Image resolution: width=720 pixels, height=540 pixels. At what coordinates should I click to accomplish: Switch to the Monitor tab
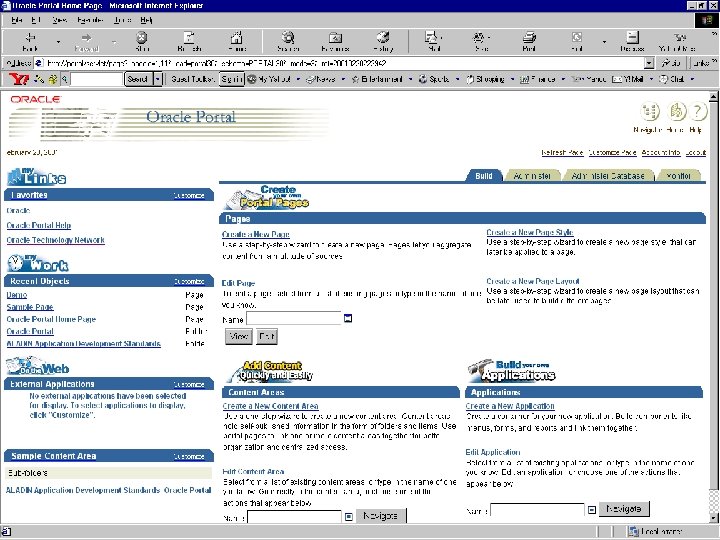(679, 176)
